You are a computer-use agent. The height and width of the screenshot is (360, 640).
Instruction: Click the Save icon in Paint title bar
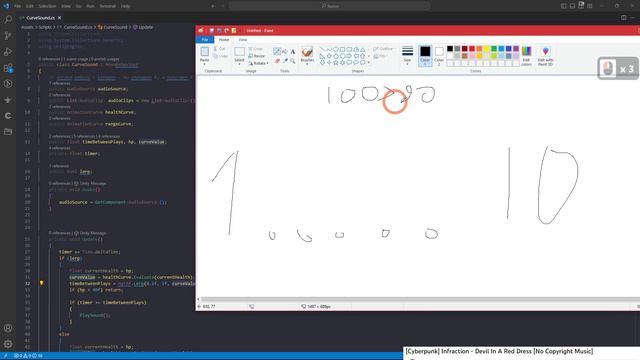coord(211,31)
